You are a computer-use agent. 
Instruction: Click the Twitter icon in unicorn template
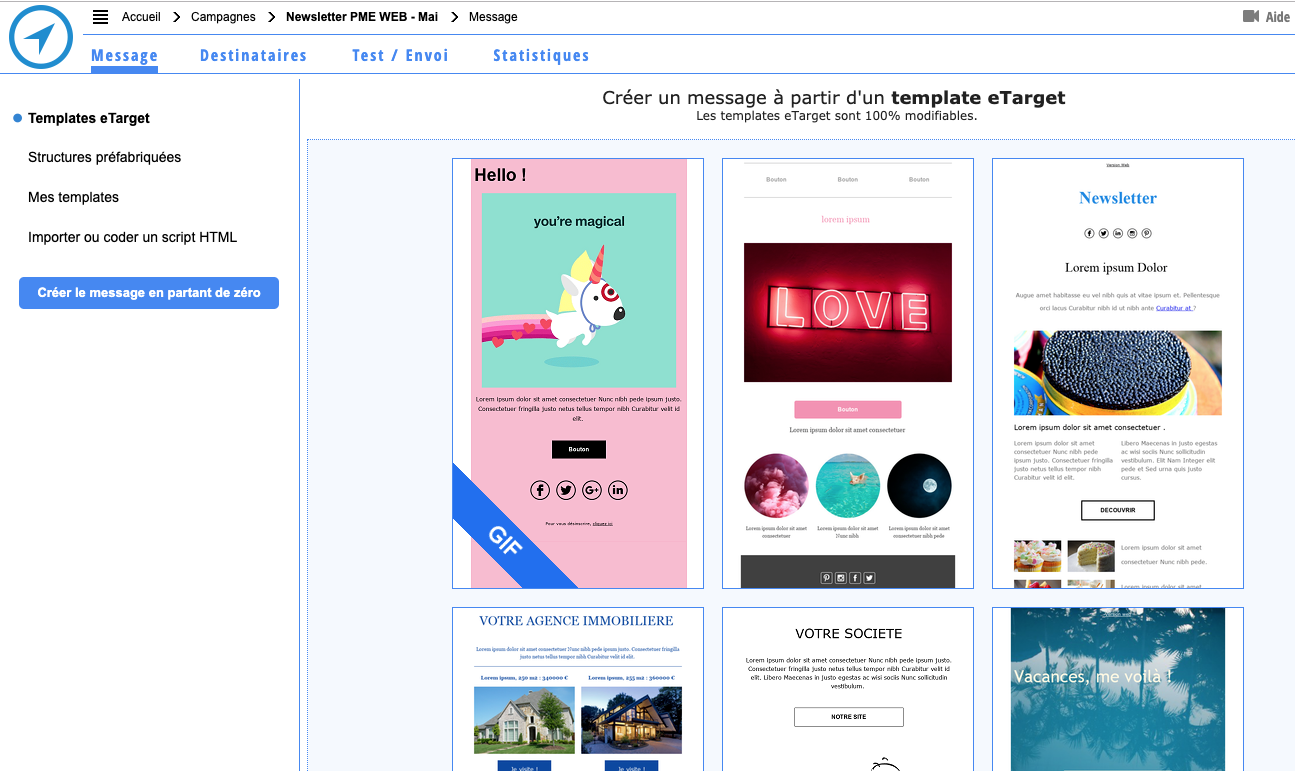tap(566, 490)
